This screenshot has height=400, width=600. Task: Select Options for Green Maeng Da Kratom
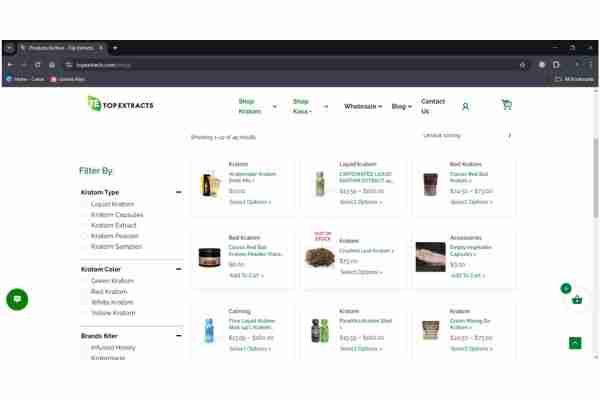471,349
